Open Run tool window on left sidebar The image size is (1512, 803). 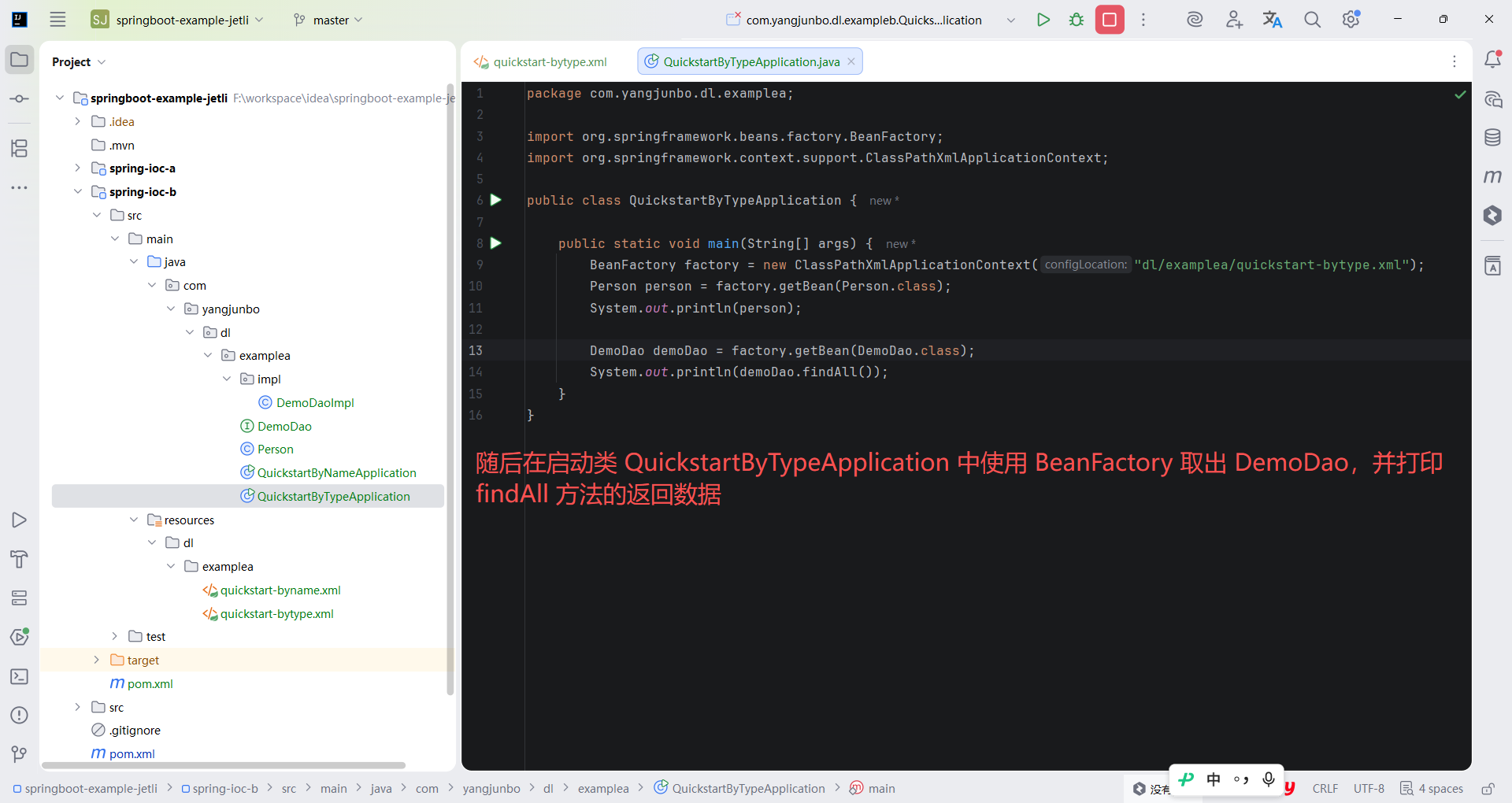tap(20, 520)
